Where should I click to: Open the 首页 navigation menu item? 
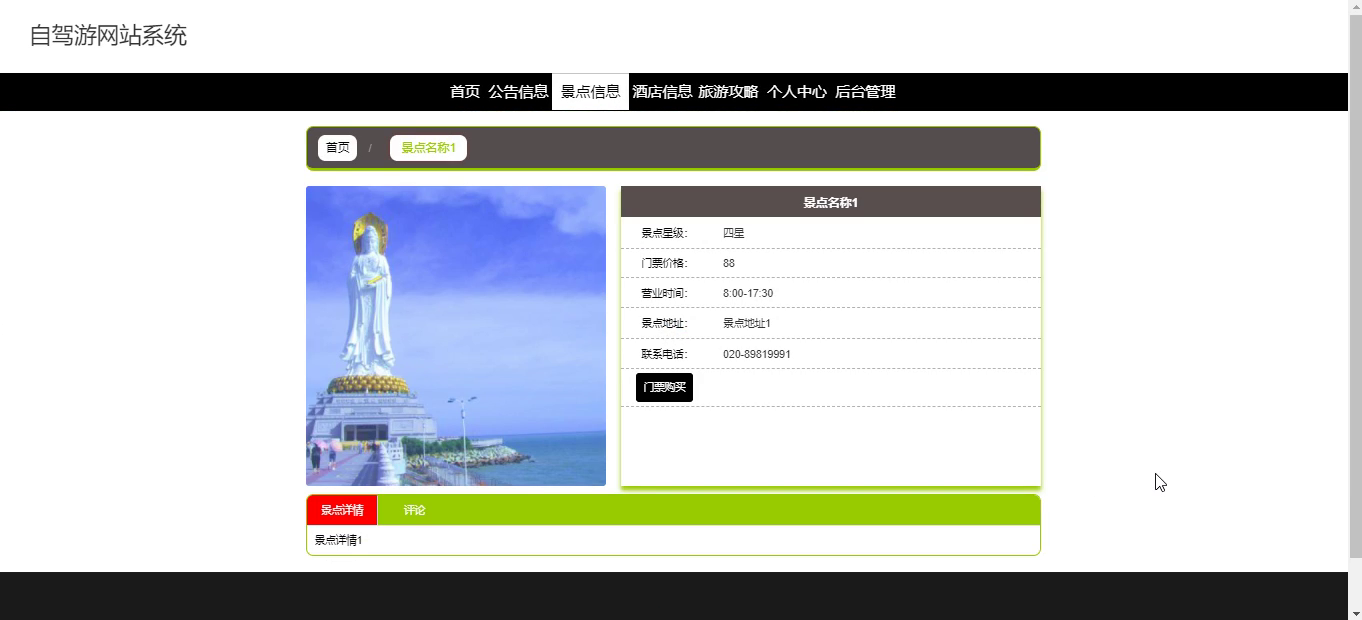pos(465,92)
